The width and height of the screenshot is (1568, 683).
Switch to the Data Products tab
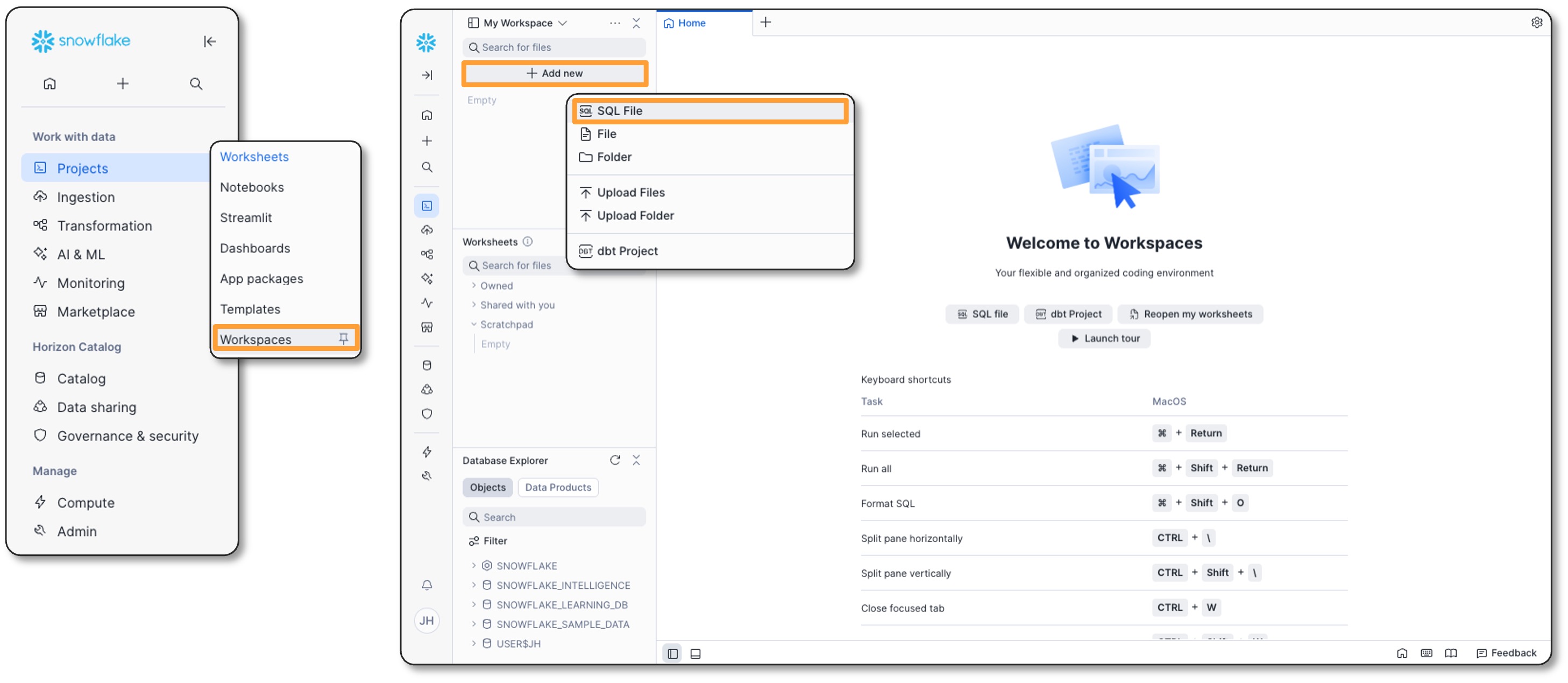point(558,487)
